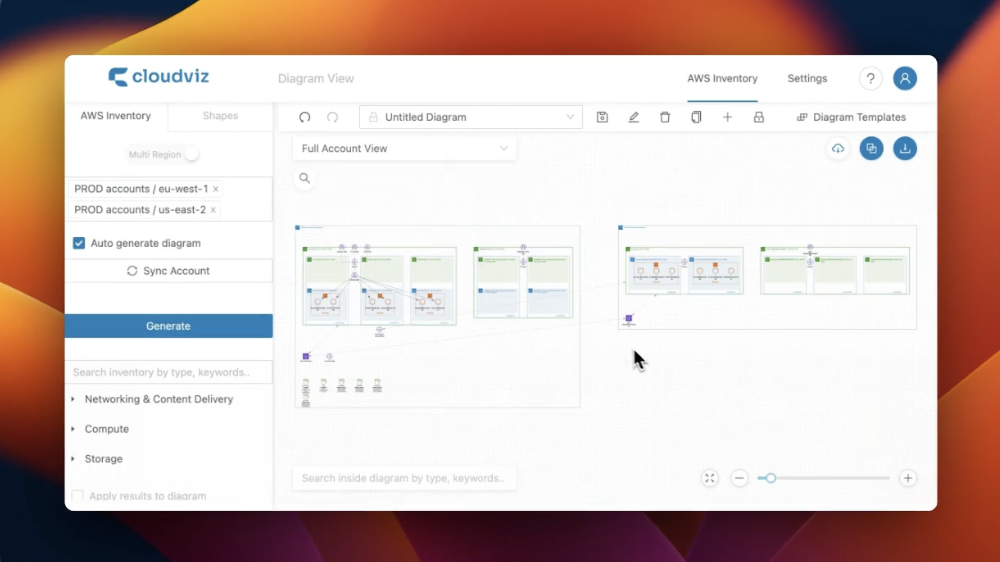Viewport: 1000px width, 562px height.
Task: Click Search inside diagram input field
Action: (x=404, y=478)
